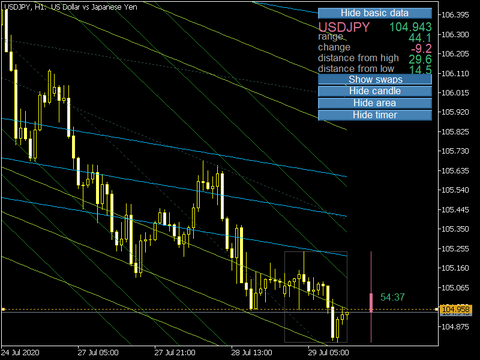Click the range label text
Viewport: 480px width, 360px height.
(331, 37)
